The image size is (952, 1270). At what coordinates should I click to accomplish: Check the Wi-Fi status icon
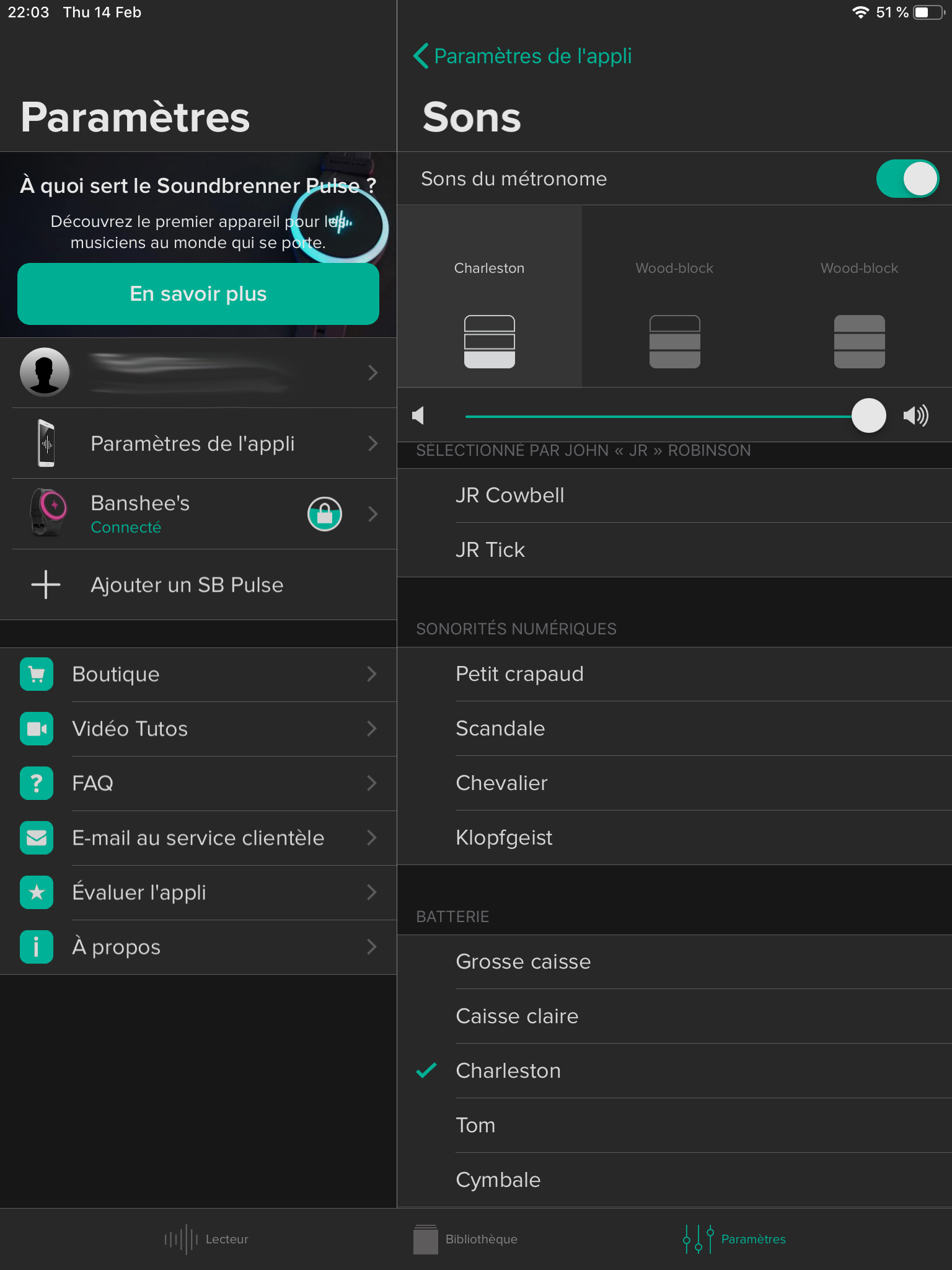860,12
